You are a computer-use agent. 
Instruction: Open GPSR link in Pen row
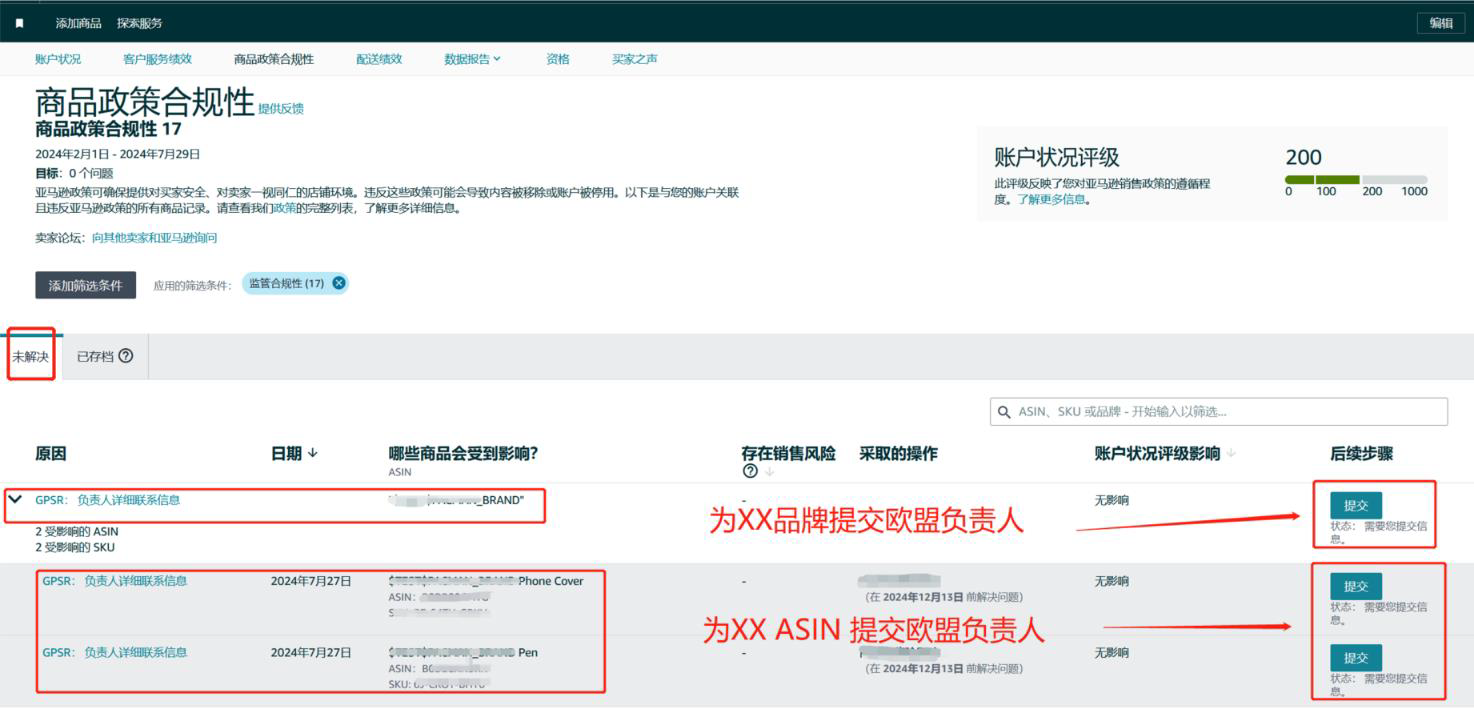point(114,652)
